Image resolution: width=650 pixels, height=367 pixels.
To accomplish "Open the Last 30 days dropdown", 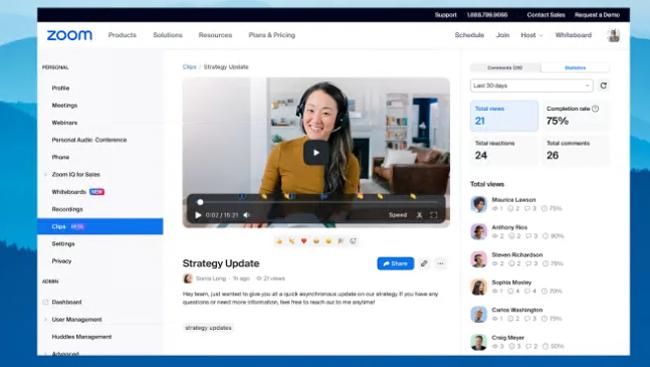I will 531,85.
